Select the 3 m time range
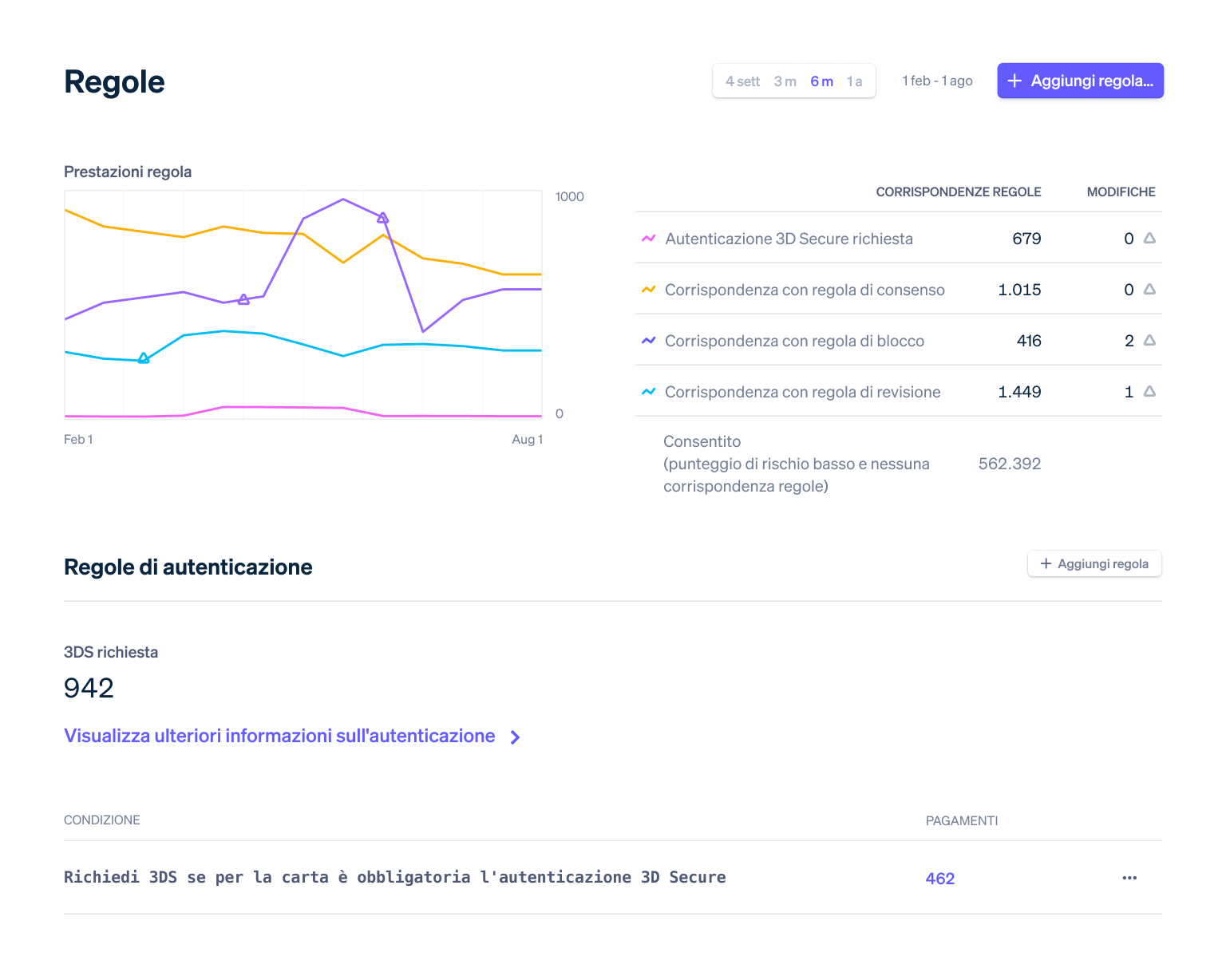The width and height of the screenshot is (1226, 980). (x=785, y=81)
